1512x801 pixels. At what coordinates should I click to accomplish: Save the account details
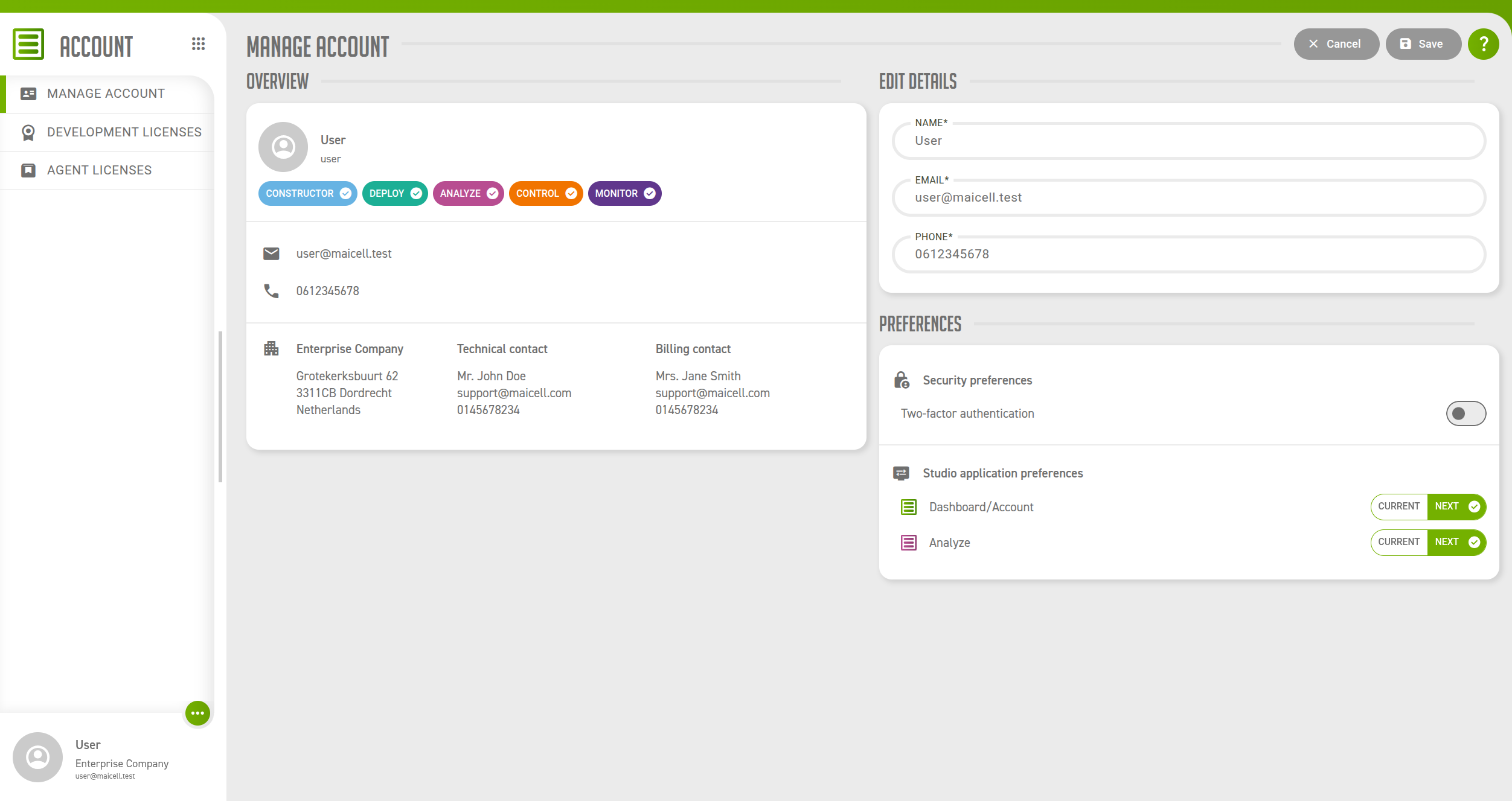coord(1423,44)
